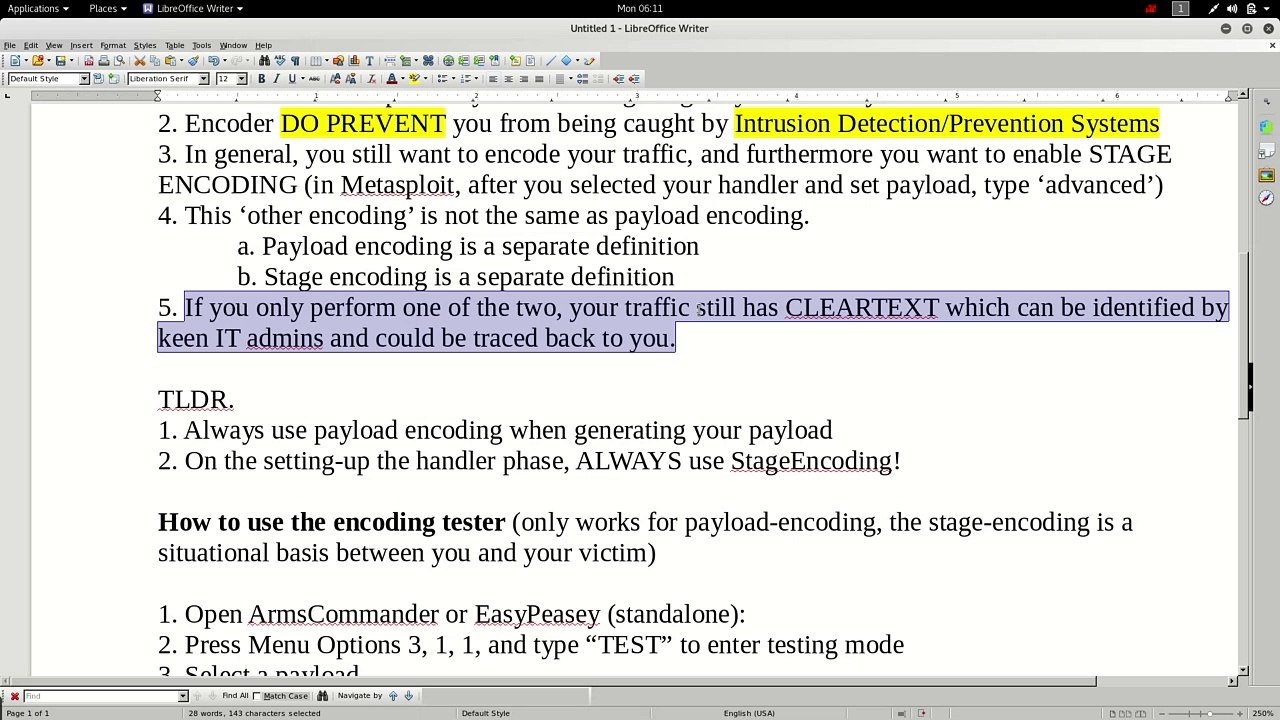This screenshot has height=720, width=1280.
Task: Select the Insert Line tool
Action: [551, 61]
